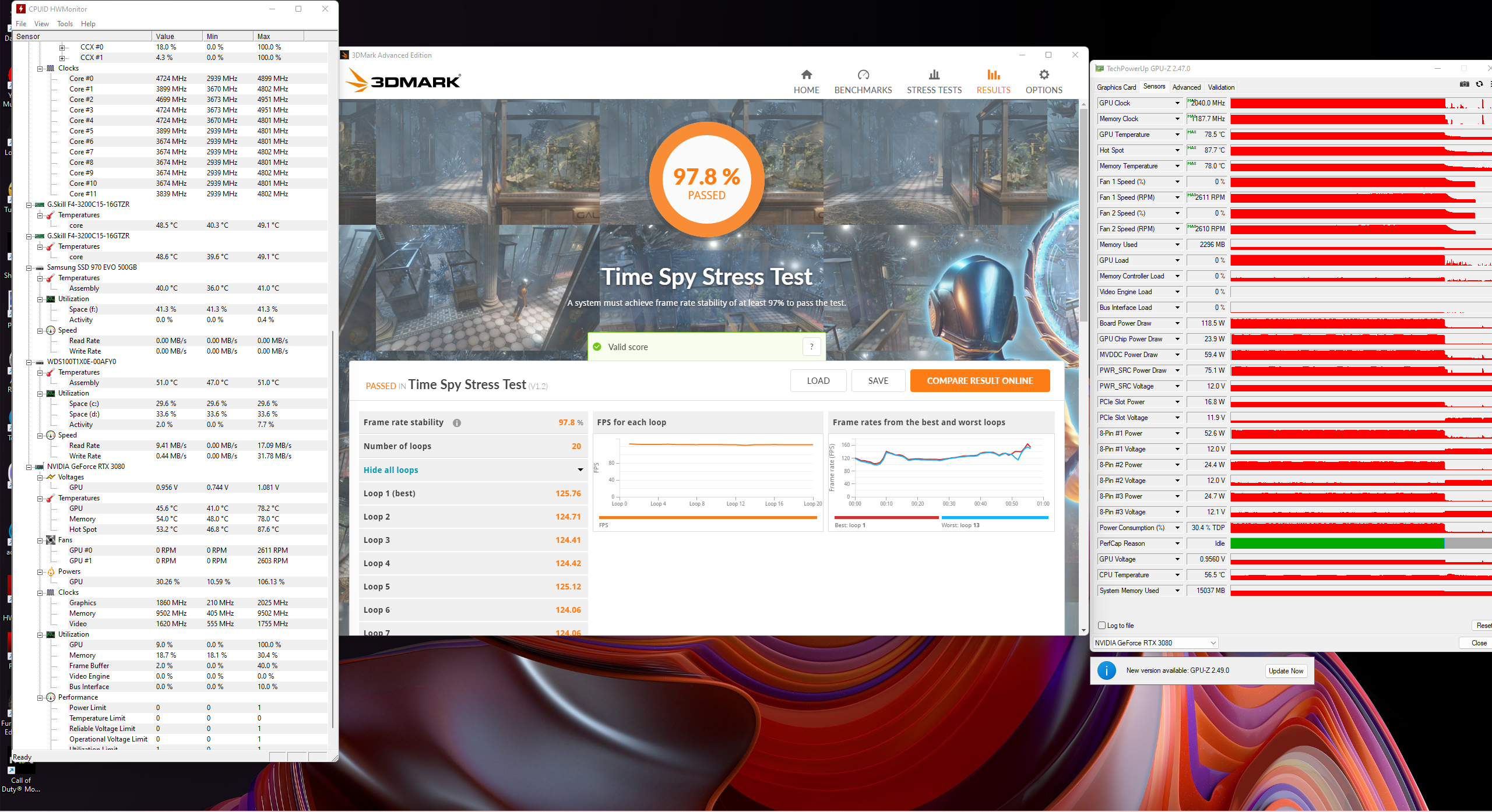This screenshot has width=1492, height=812.
Task: Click the Update Now button
Action: (x=1286, y=670)
